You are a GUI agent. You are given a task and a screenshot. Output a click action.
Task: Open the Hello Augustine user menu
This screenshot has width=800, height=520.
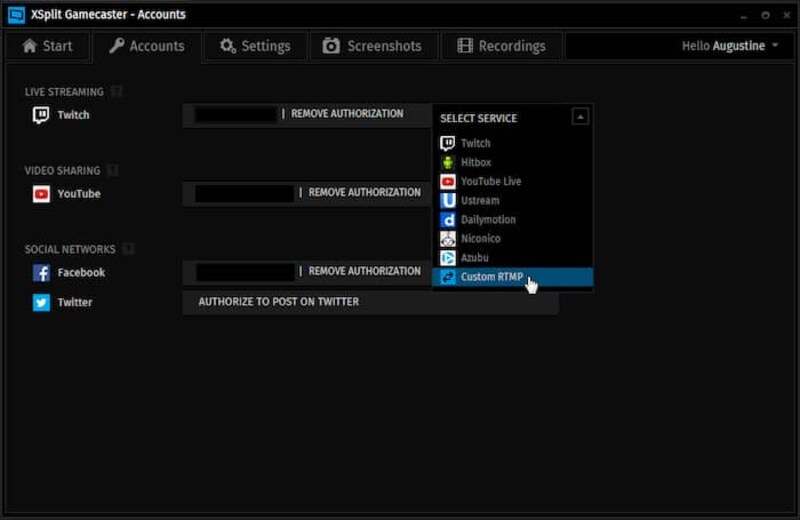(x=730, y=46)
